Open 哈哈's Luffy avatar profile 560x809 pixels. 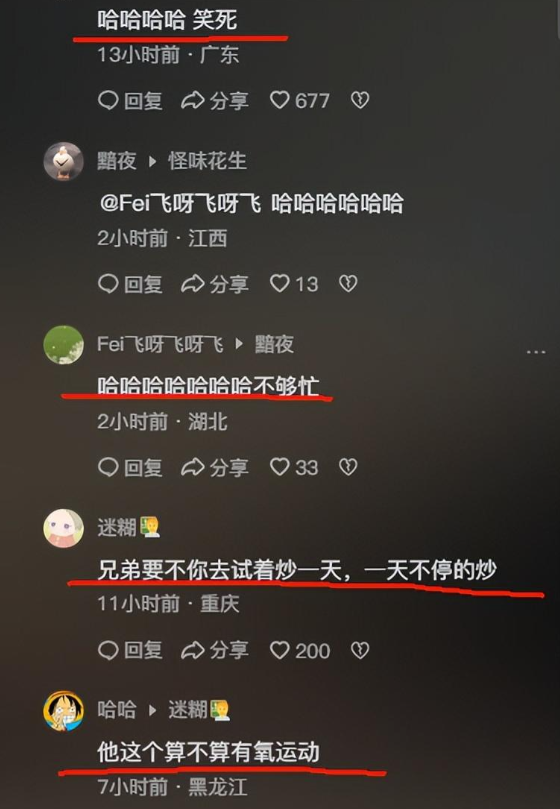pyautogui.click(x=63, y=711)
